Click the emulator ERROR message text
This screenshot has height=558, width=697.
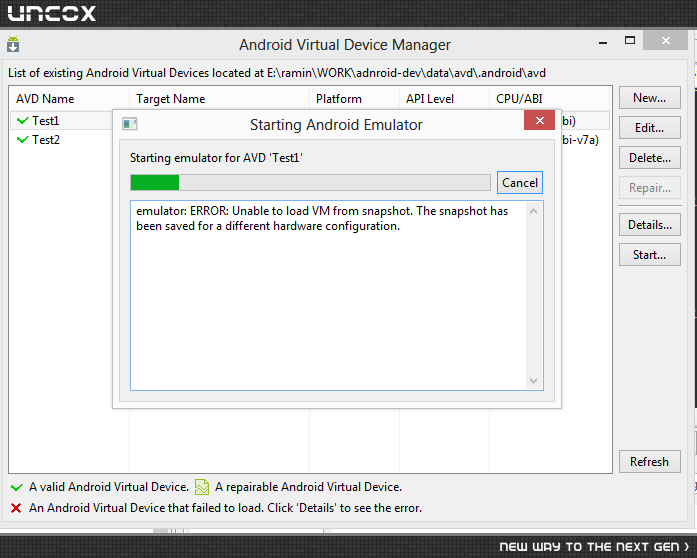pos(322,218)
